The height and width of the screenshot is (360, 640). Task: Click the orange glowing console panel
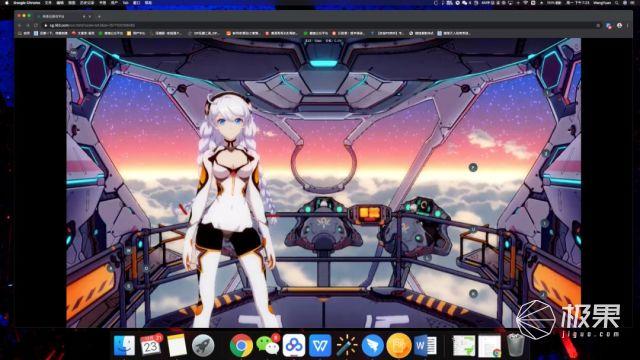(369, 215)
